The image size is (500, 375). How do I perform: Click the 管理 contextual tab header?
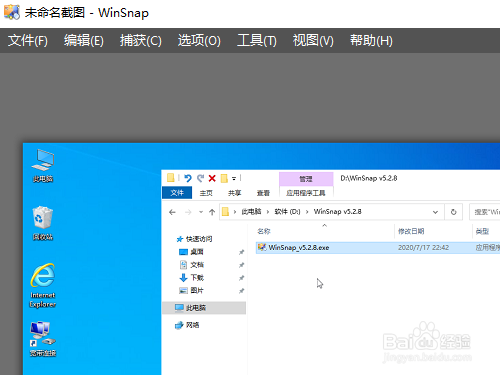coord(306,179)
